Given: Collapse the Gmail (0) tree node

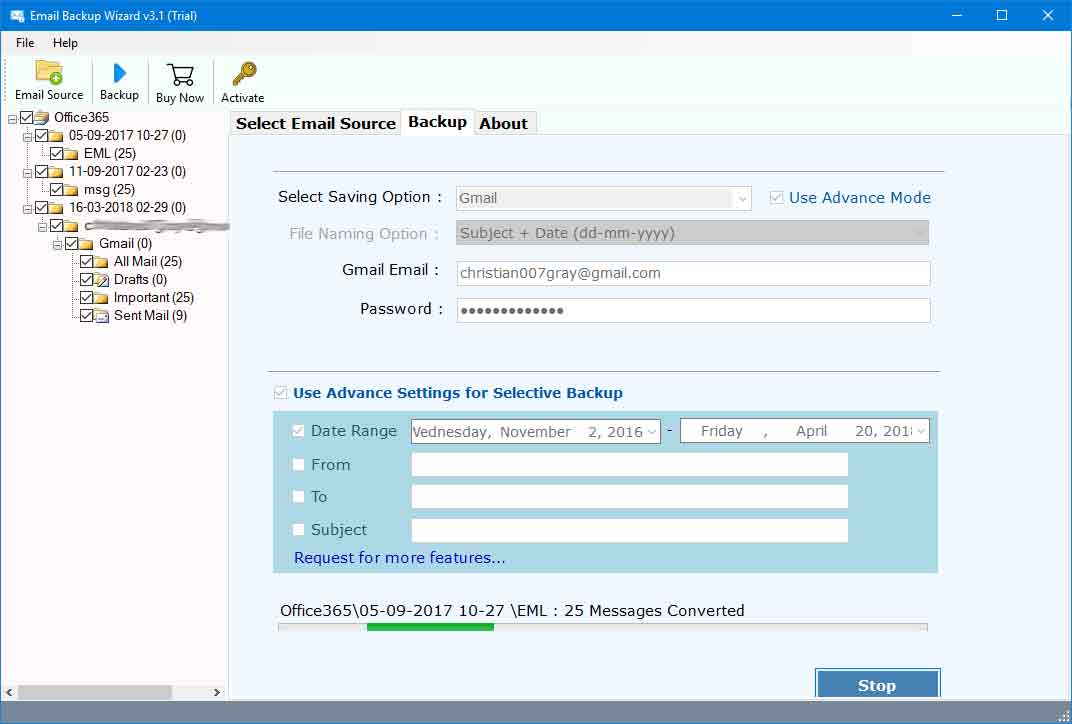Looking at the screenshot, I should click(58, 244).
